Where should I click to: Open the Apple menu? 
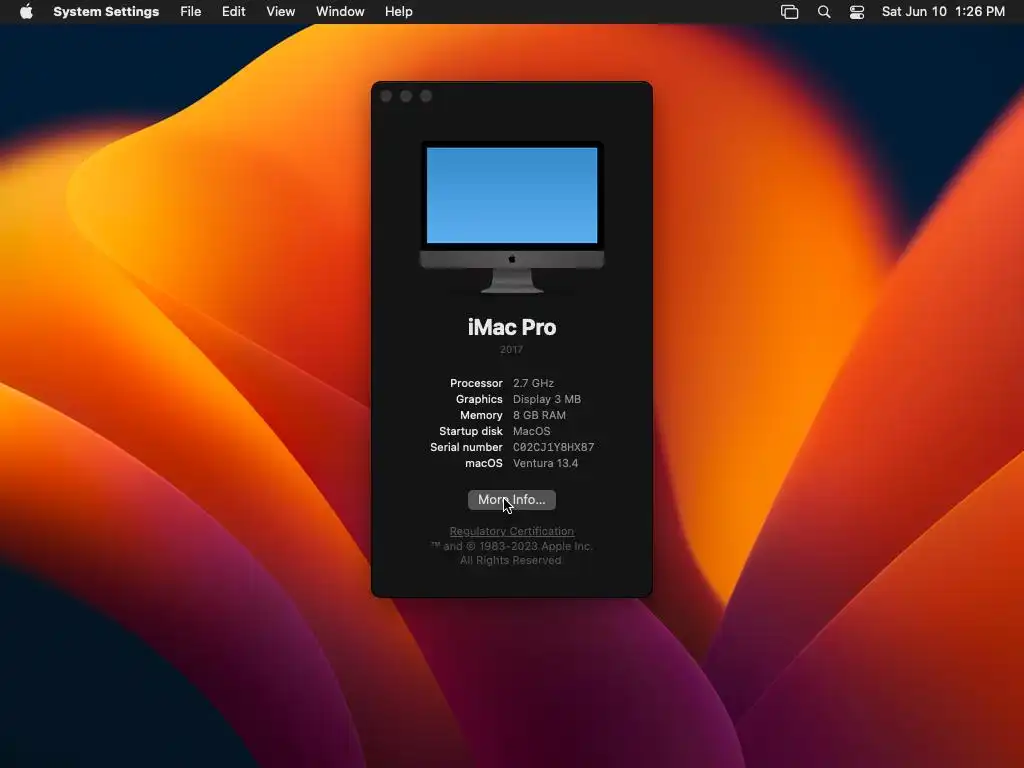pos(26,12)
